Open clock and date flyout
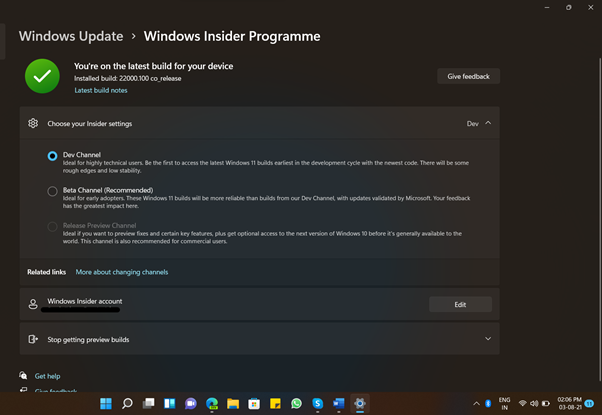Viewport: 602px width, 415px height. [569, 403]
